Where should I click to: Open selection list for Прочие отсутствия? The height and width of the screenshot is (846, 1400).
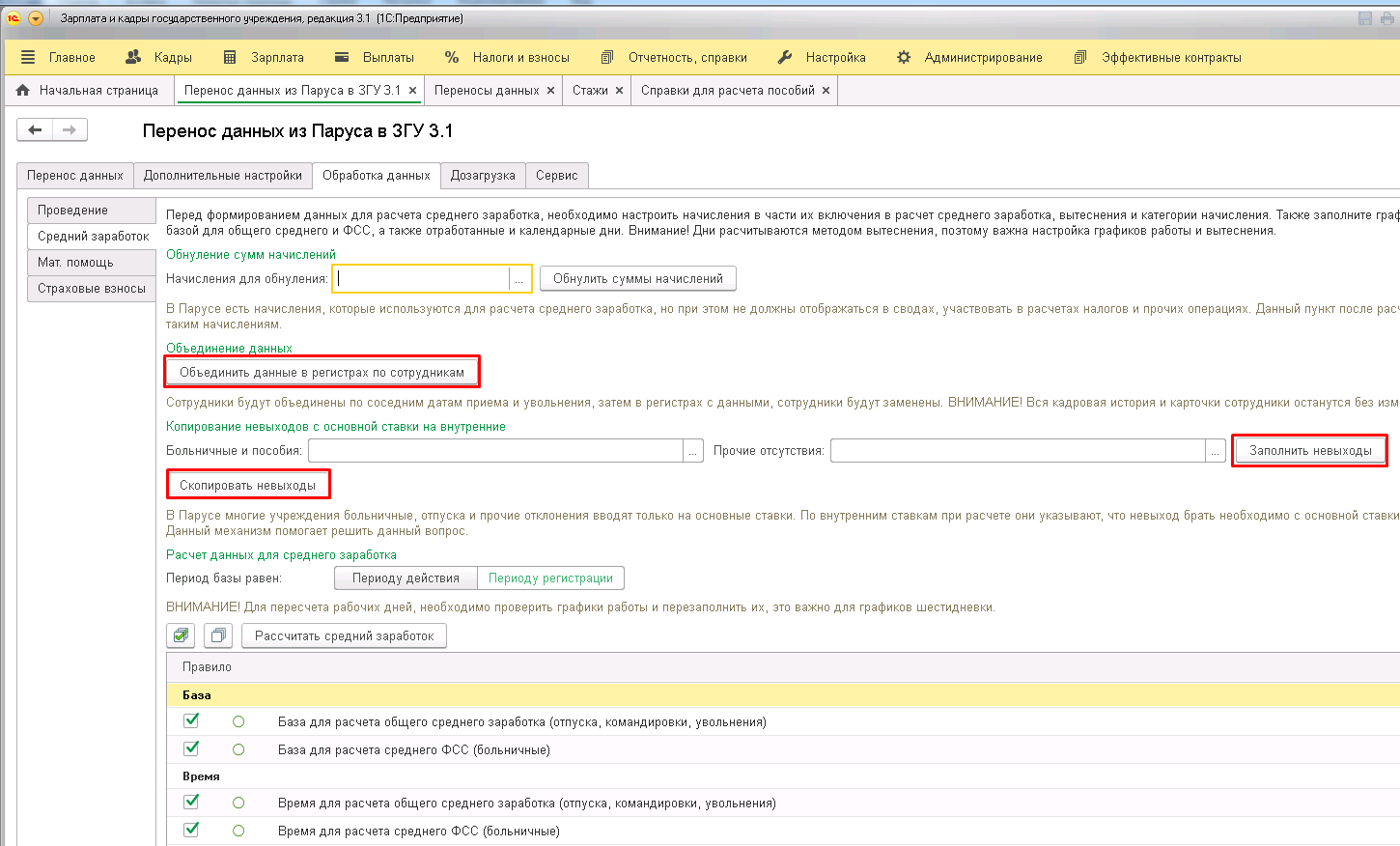[1216, 451]
